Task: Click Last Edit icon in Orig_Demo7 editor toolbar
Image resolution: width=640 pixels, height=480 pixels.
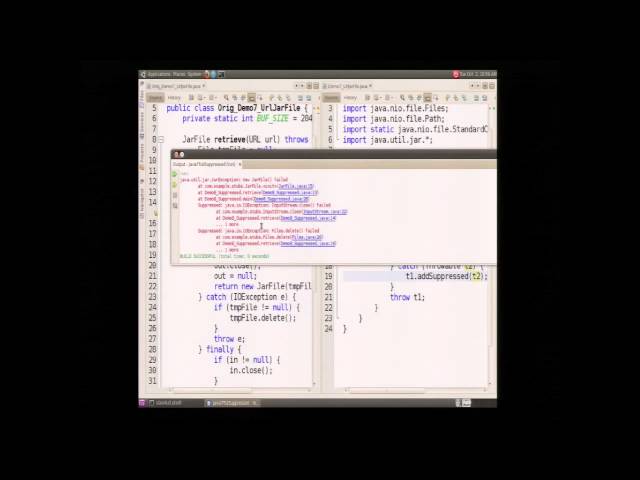Action: 191,98
